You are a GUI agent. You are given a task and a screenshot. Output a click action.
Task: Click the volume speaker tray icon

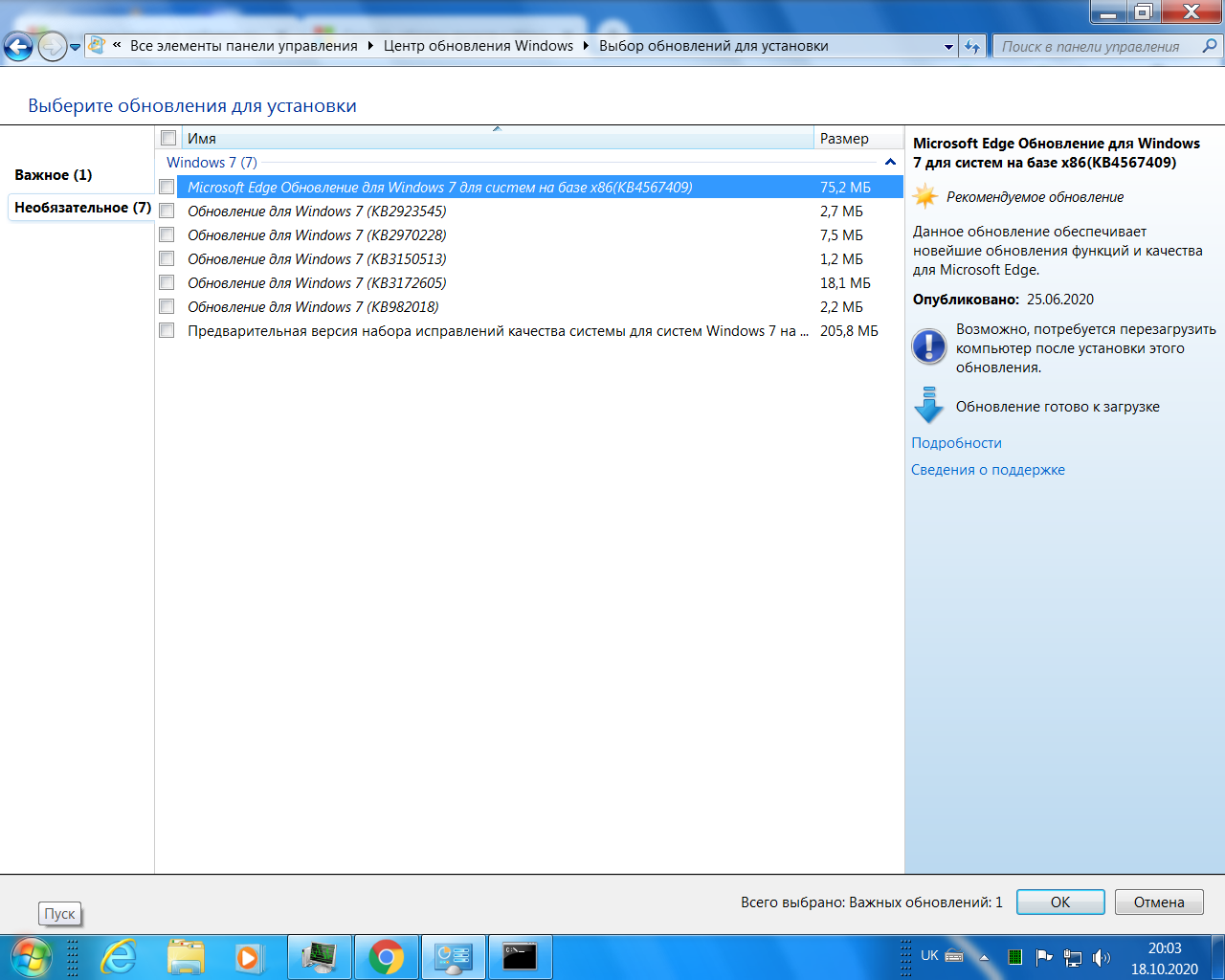pyautogui.click(x=1102, y=957)
